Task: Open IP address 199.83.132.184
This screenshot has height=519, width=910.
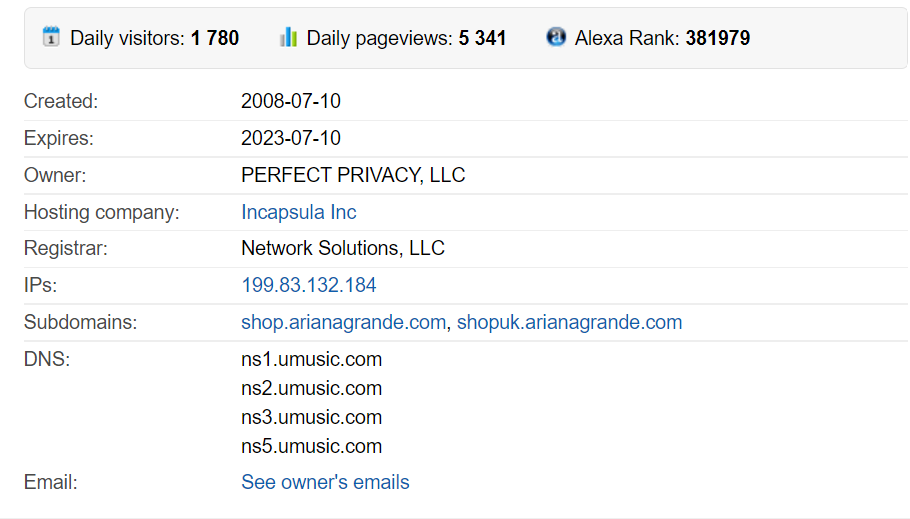Action: (x=309, y=285)
